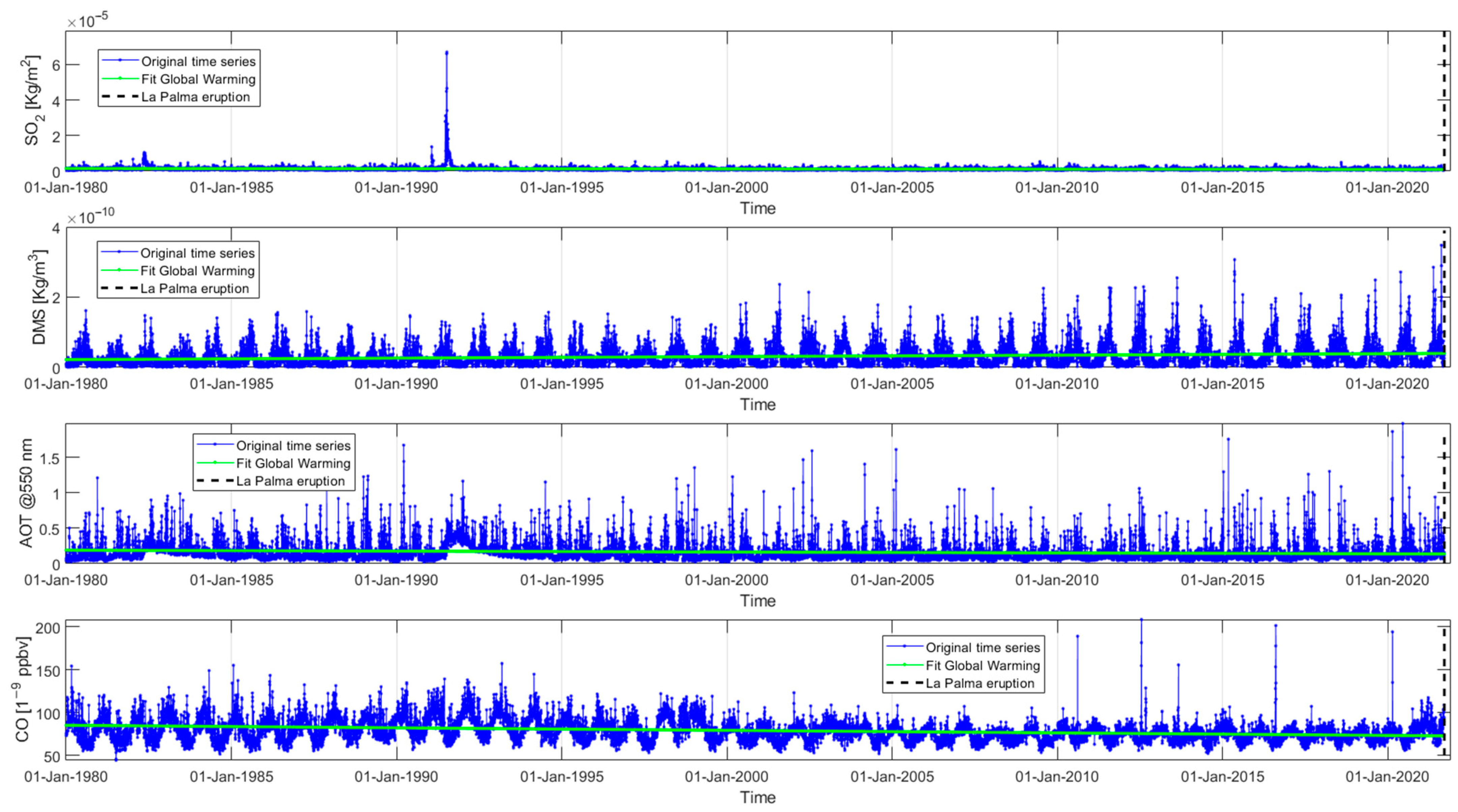The width and height of the screenshot is (1458, 812).
Task: Click 01-Jan-2015 tick under CO plot
Action: [x=1222, y=776]
